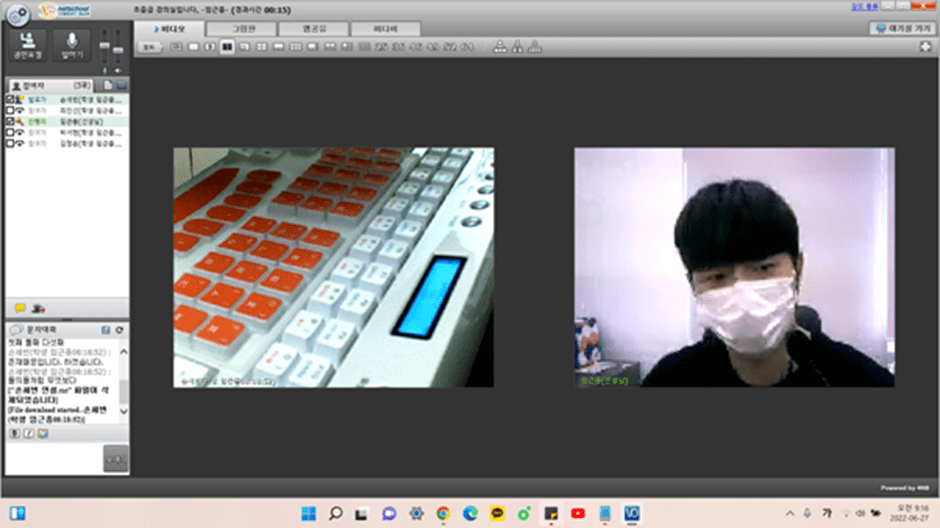Open the fourth tab 미디어

tap(385, 29)
